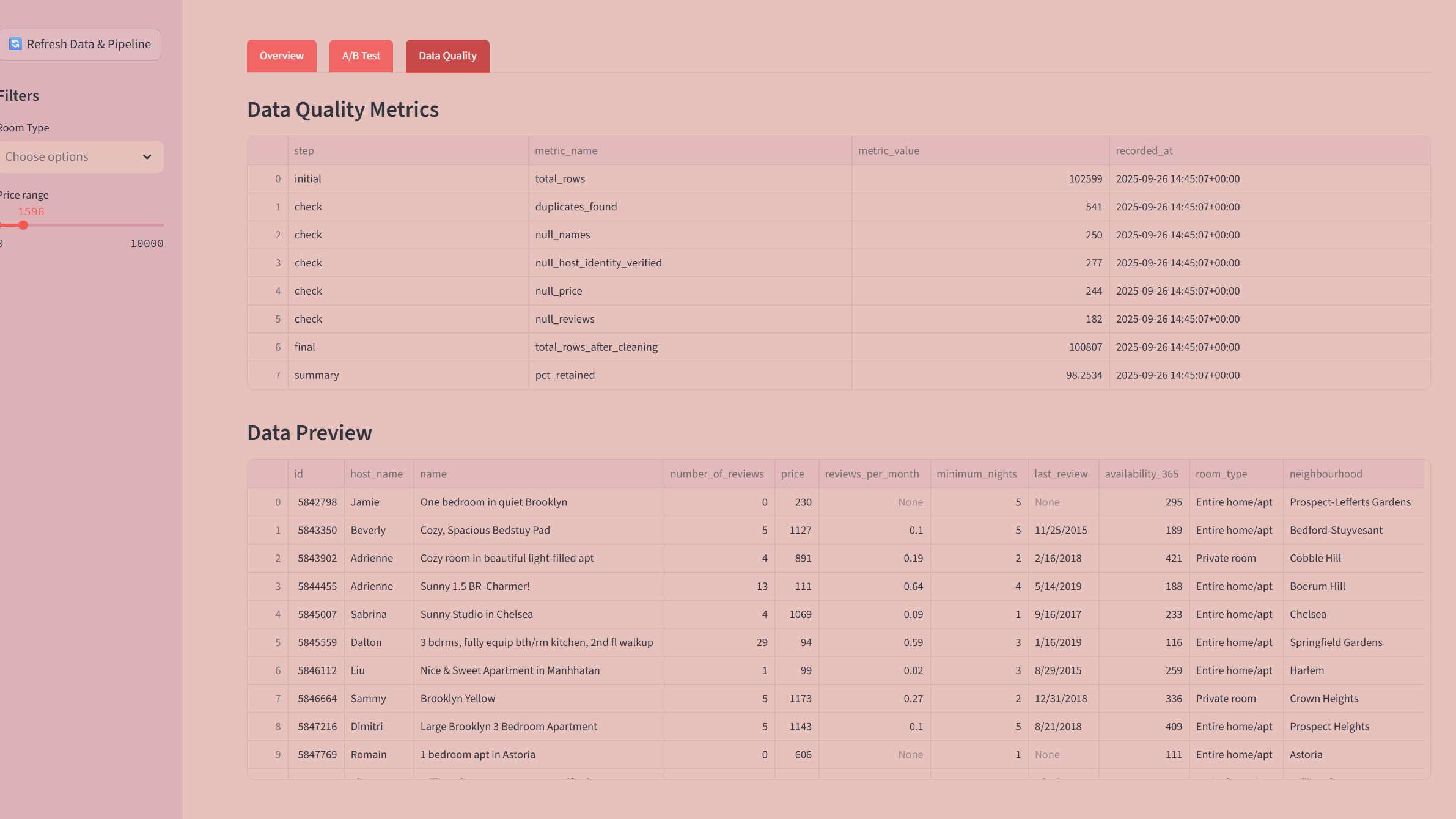The image size is (1456, 819).
Task: Click the minimum_nights column header
Action: click(979, 474)
